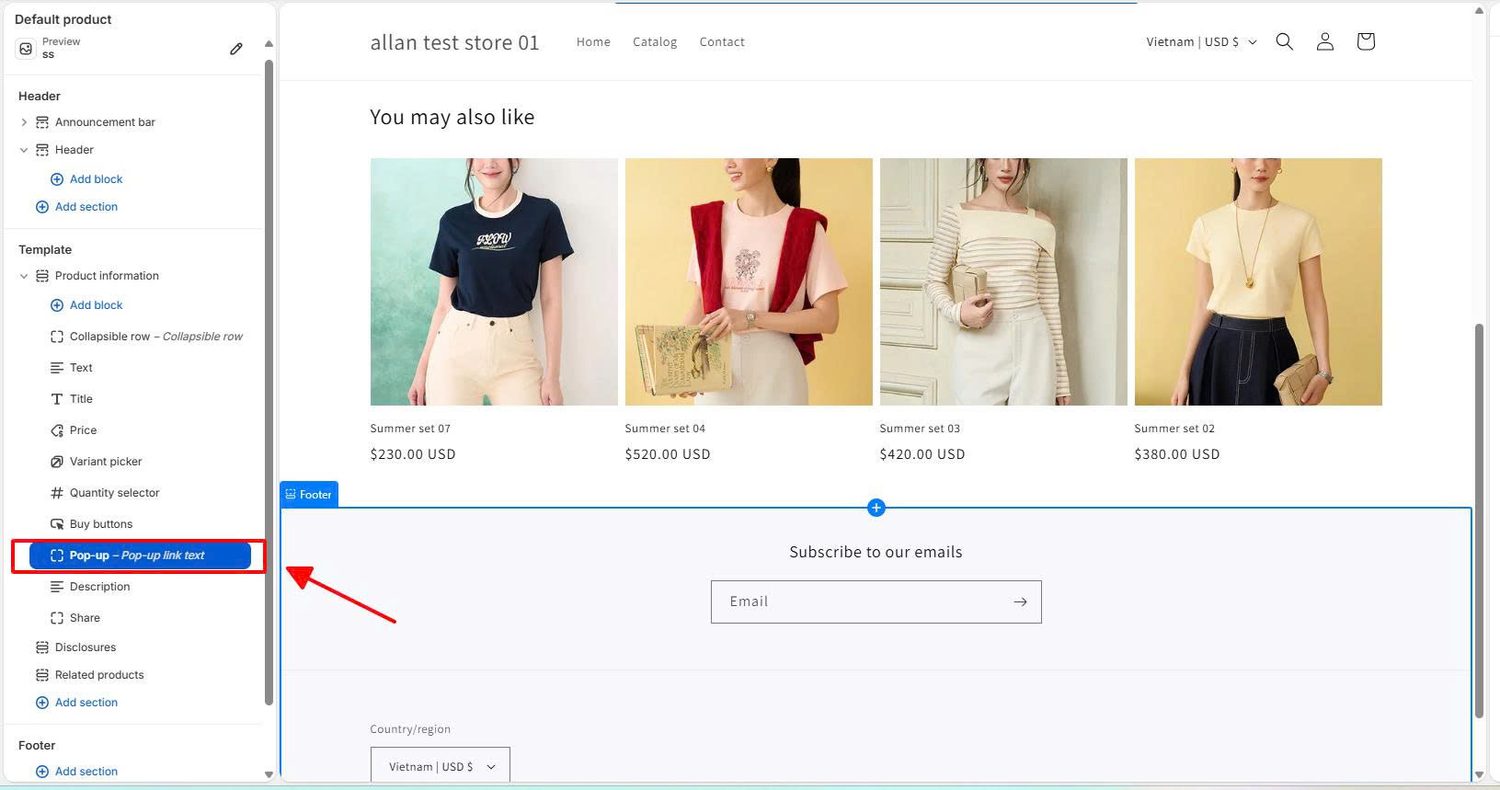The width and height of the screenshot is (1500, 790).
Task: Select the Collapsible row block
Action: 155,336
